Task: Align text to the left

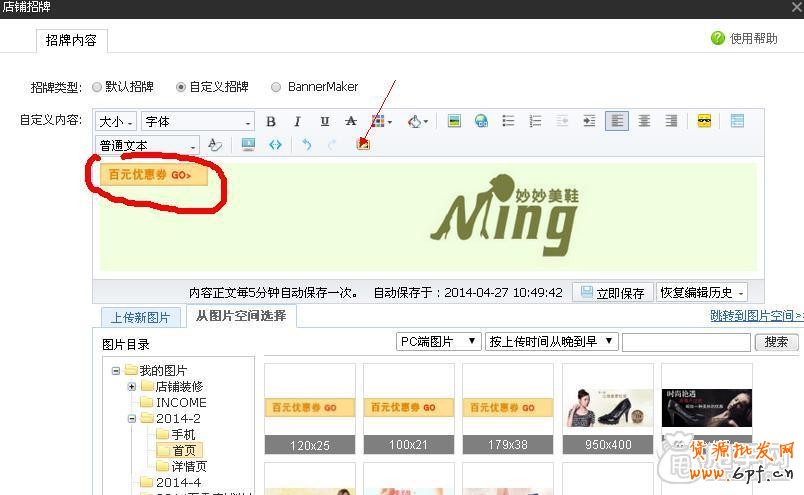Action: coord(617,121)
